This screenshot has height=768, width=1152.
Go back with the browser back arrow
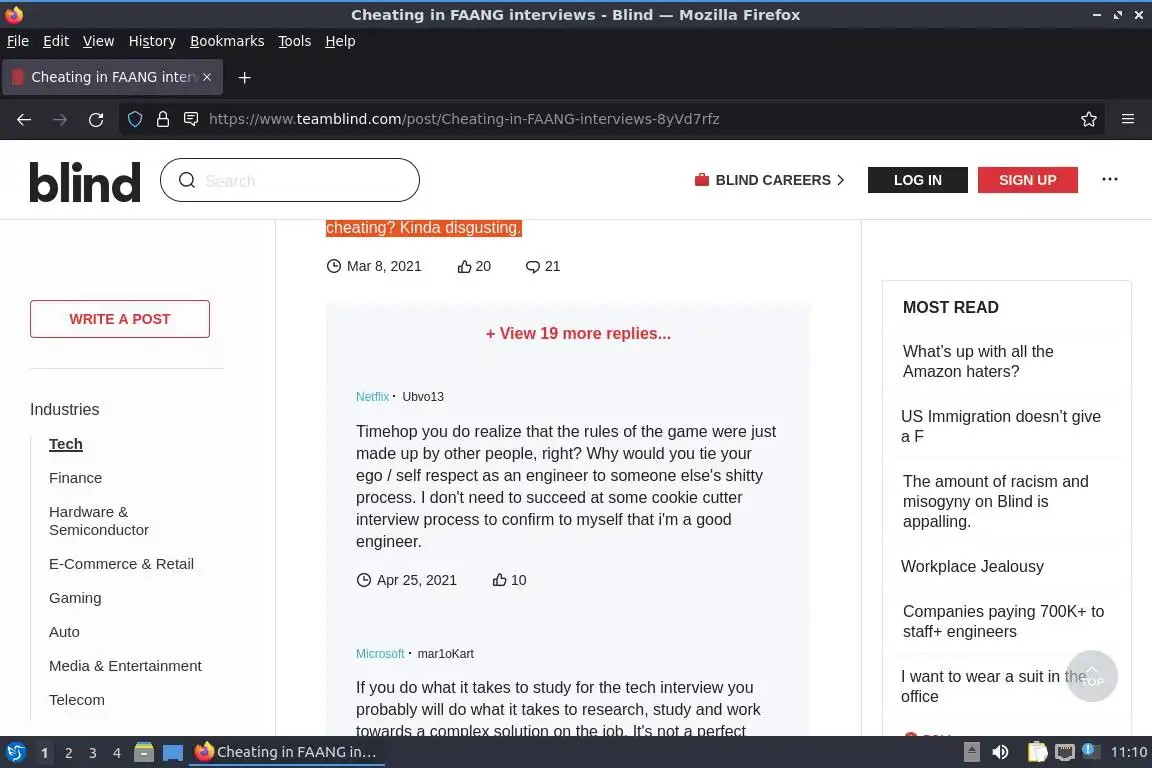[x=24, y=119]
